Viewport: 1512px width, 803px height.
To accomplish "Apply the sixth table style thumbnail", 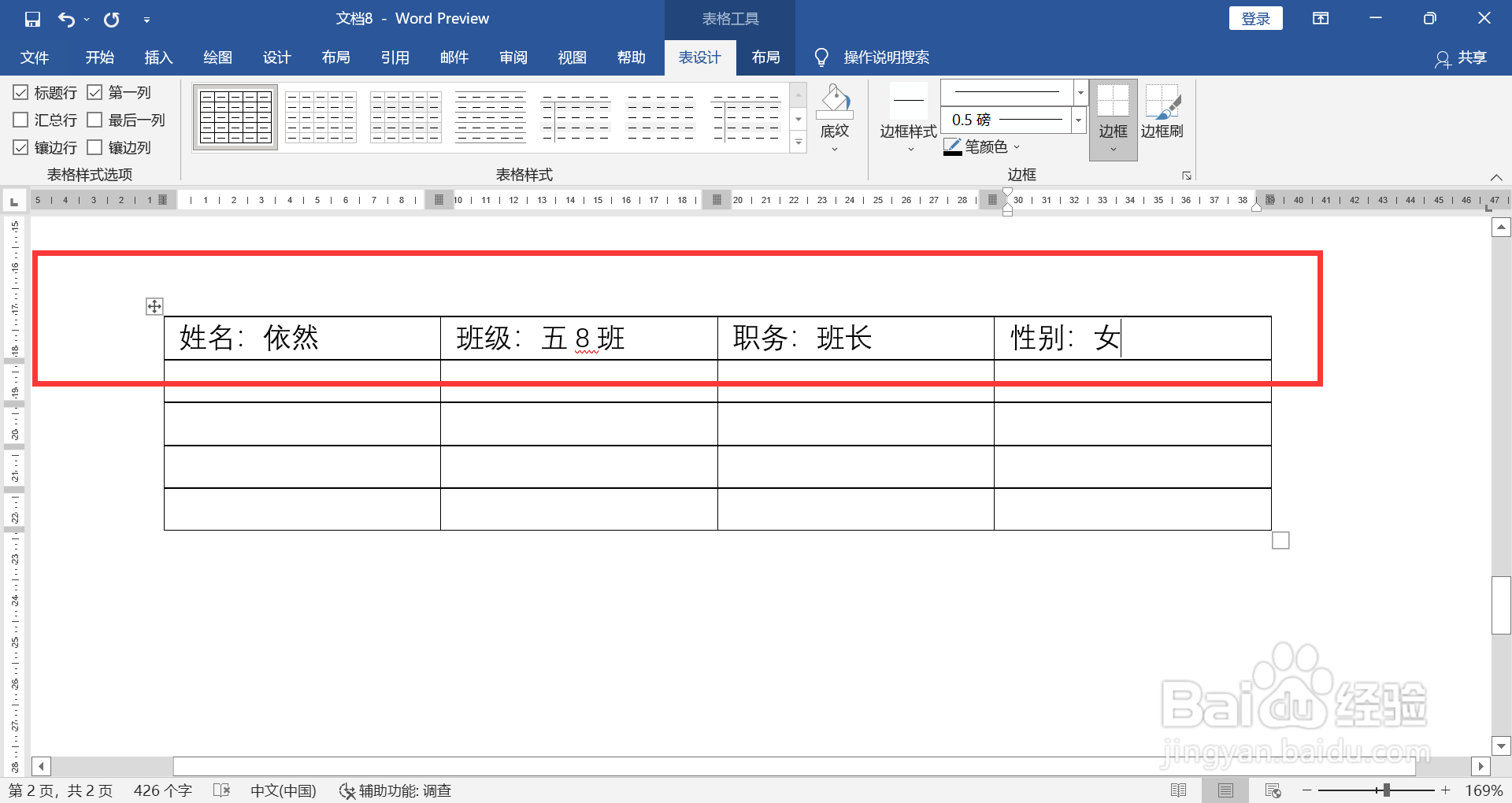I will (661, 117).
